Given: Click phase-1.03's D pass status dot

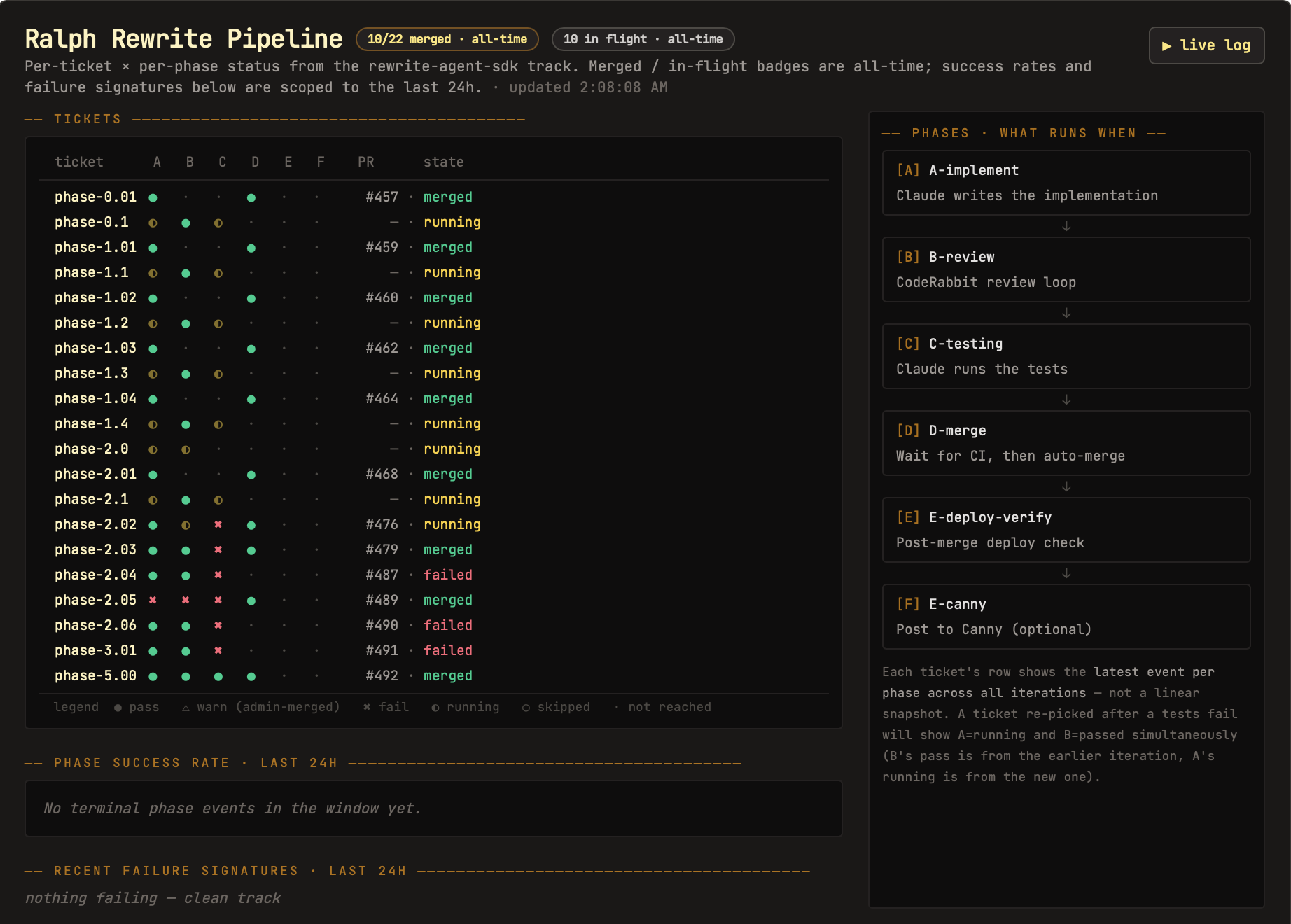Looking at the screenshot, I should point(251,349).
